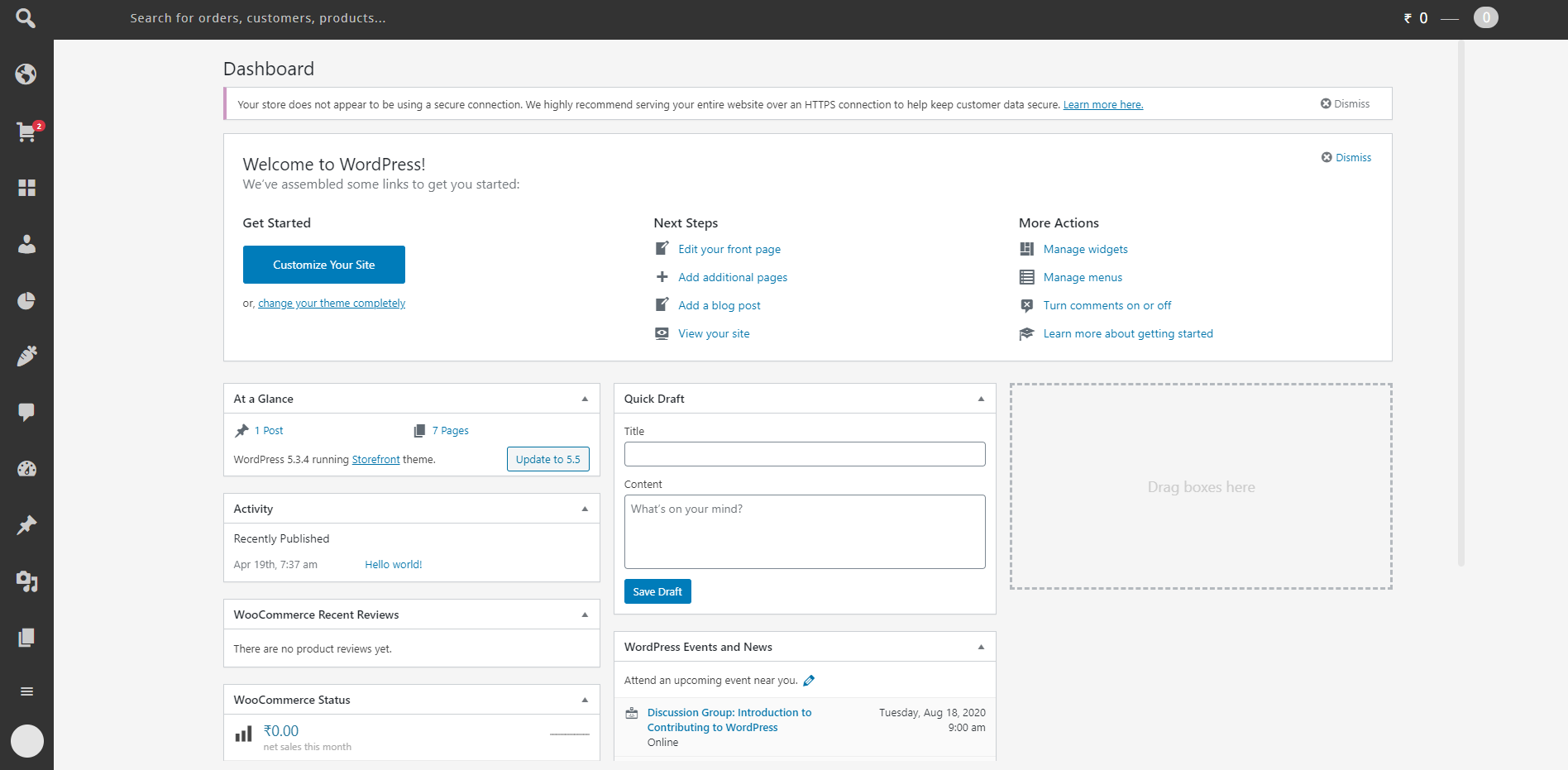The image size is (1568, 770).
Task: Open the reports pie chart icon
Action: [26, 300]
